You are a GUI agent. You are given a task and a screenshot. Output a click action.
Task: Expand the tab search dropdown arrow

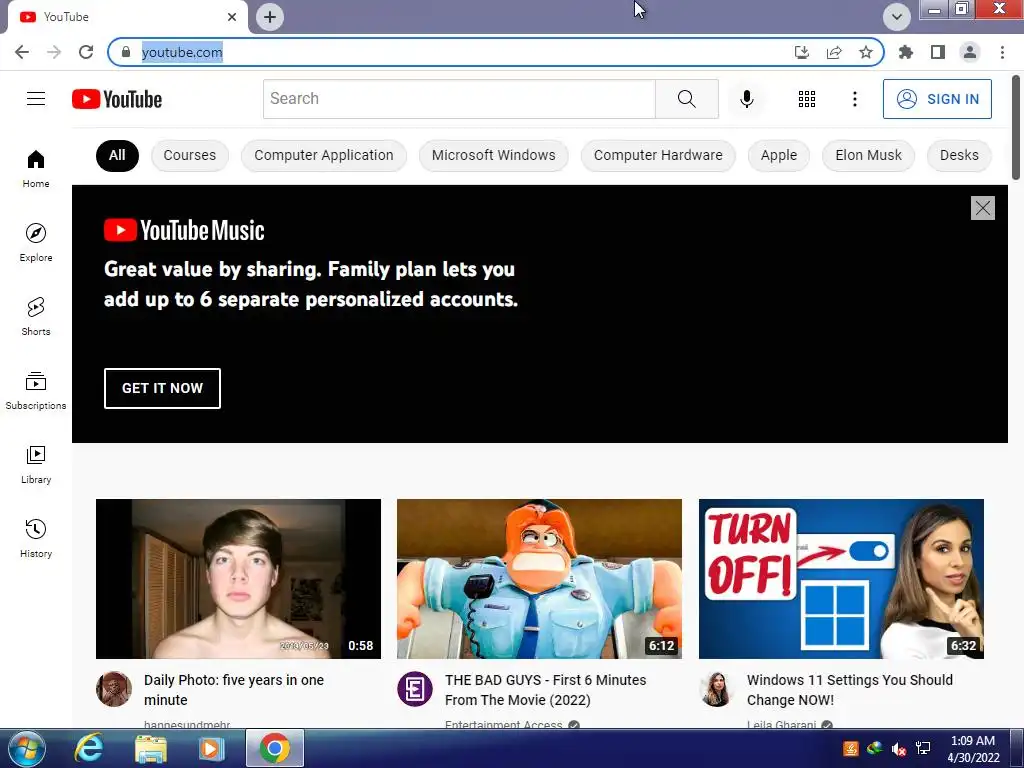click(x=897, y=17)
